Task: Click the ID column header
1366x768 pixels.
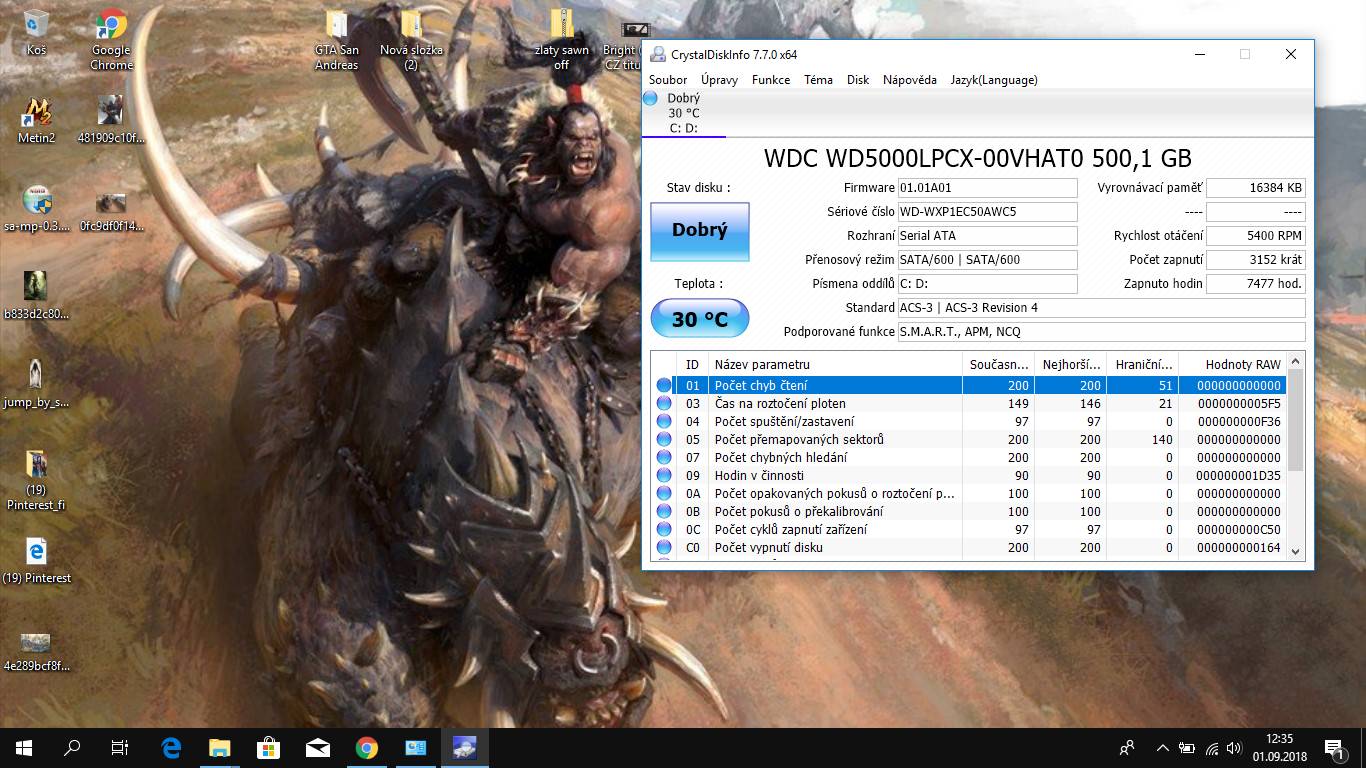Action: click(692, 364)
